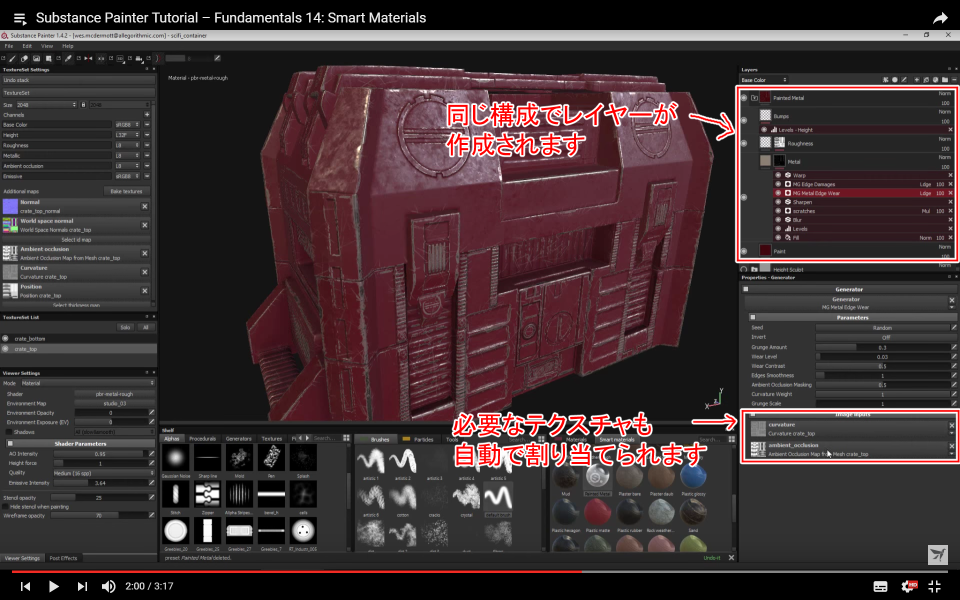Exit full screen video mode

point(935,586)
